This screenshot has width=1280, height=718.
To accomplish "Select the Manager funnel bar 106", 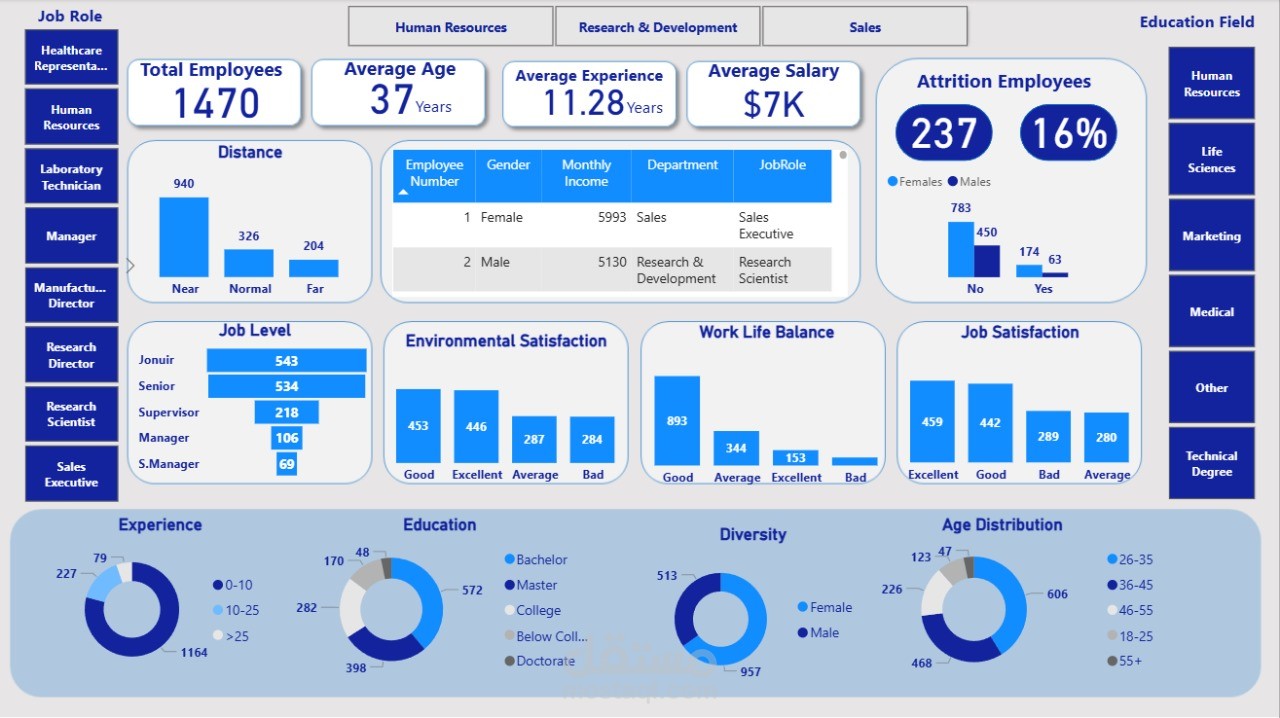I will pyautogui.click(x=287, y=438).
